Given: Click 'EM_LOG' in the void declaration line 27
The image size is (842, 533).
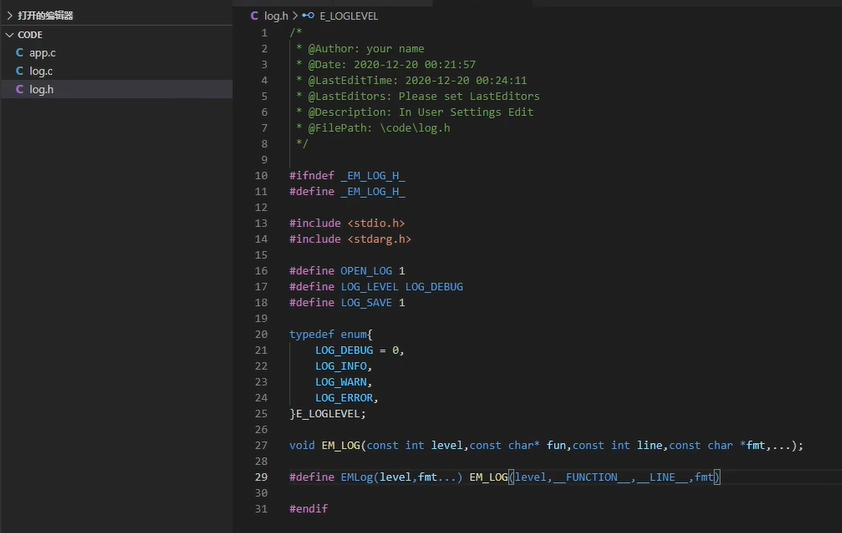Looking at the screenshot, I should (340, 446).
